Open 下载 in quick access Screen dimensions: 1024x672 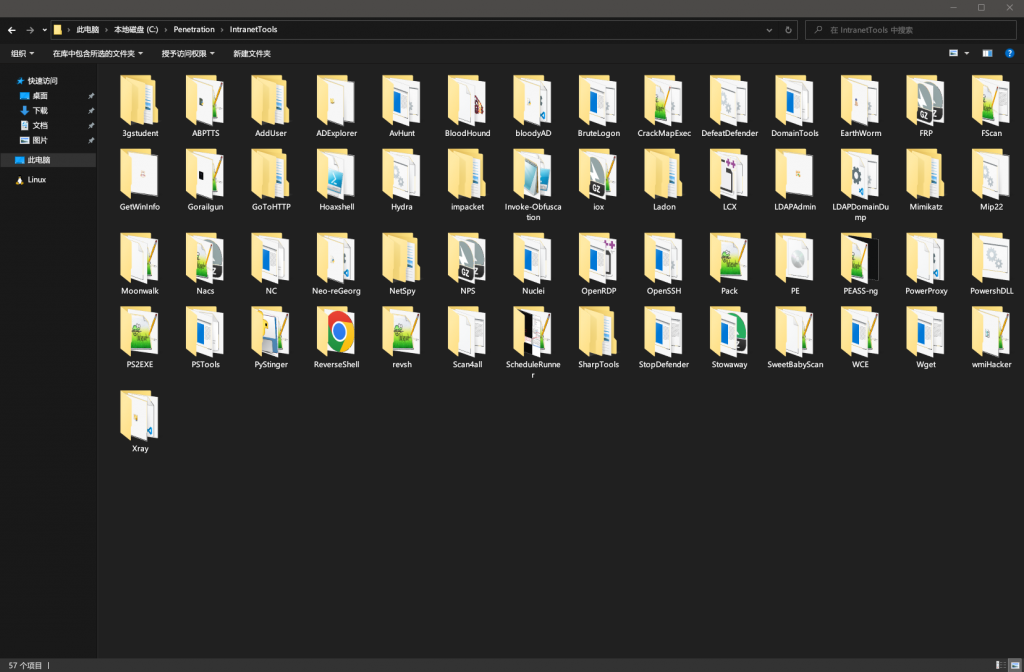click(x=40, y=111)
